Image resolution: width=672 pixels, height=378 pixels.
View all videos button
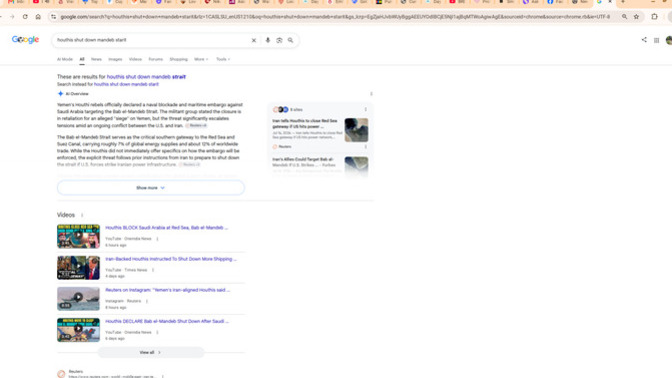pos(151,352)
